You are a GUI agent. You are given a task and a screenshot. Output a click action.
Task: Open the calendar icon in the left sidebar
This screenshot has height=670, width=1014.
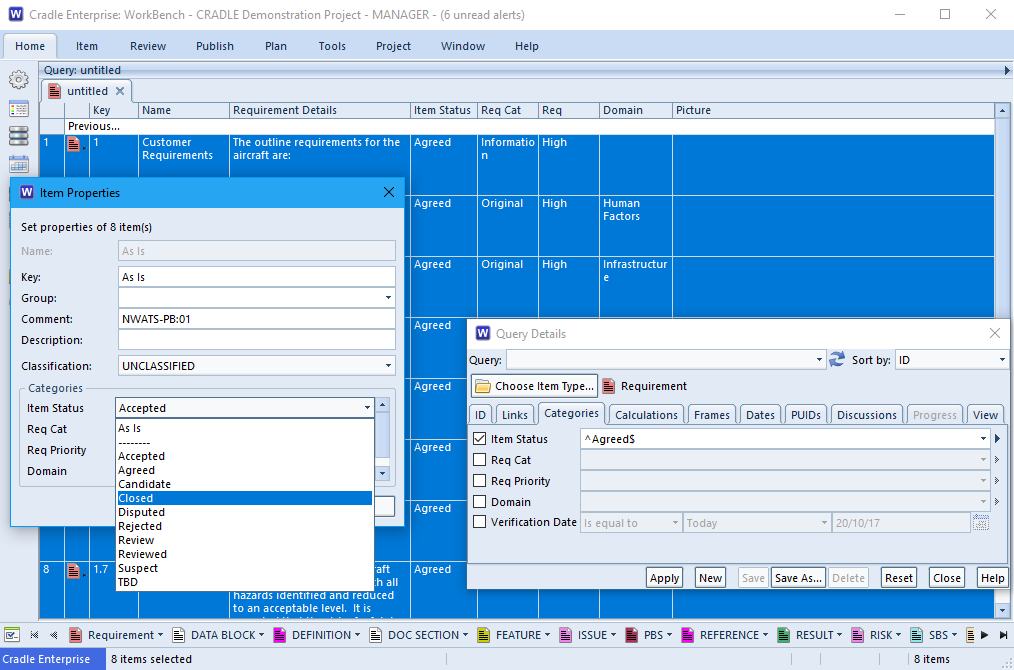pos(19,163)
